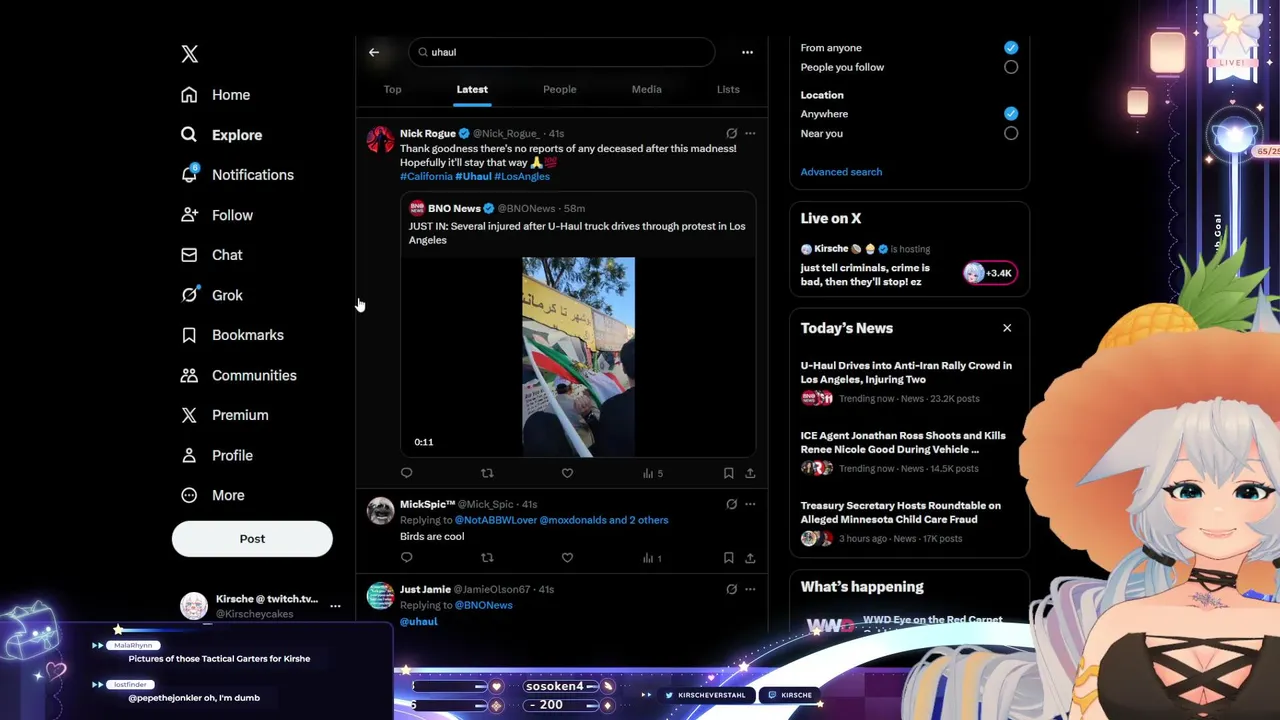Open account menu next to Kirsche profile
This screenshot has height=720, width=1280.
[x=335, y=606]
